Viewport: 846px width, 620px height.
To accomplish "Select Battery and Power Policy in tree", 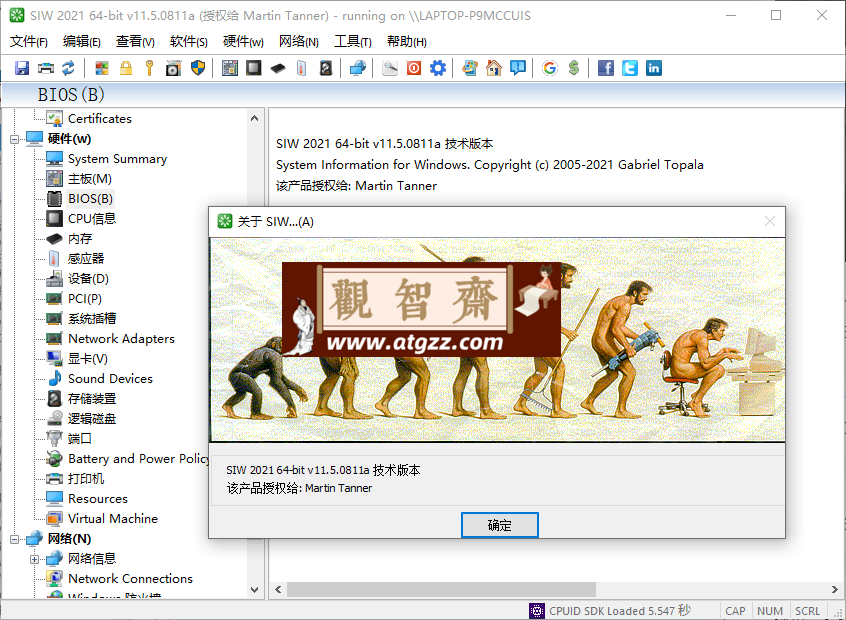I will point(139,459).
